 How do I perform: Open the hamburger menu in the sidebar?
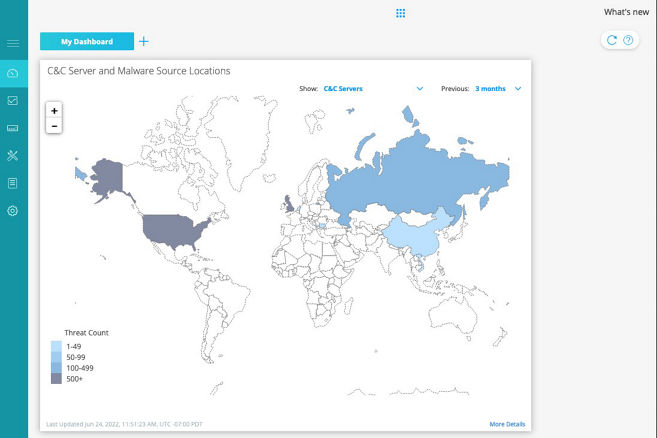pos(13,44)
